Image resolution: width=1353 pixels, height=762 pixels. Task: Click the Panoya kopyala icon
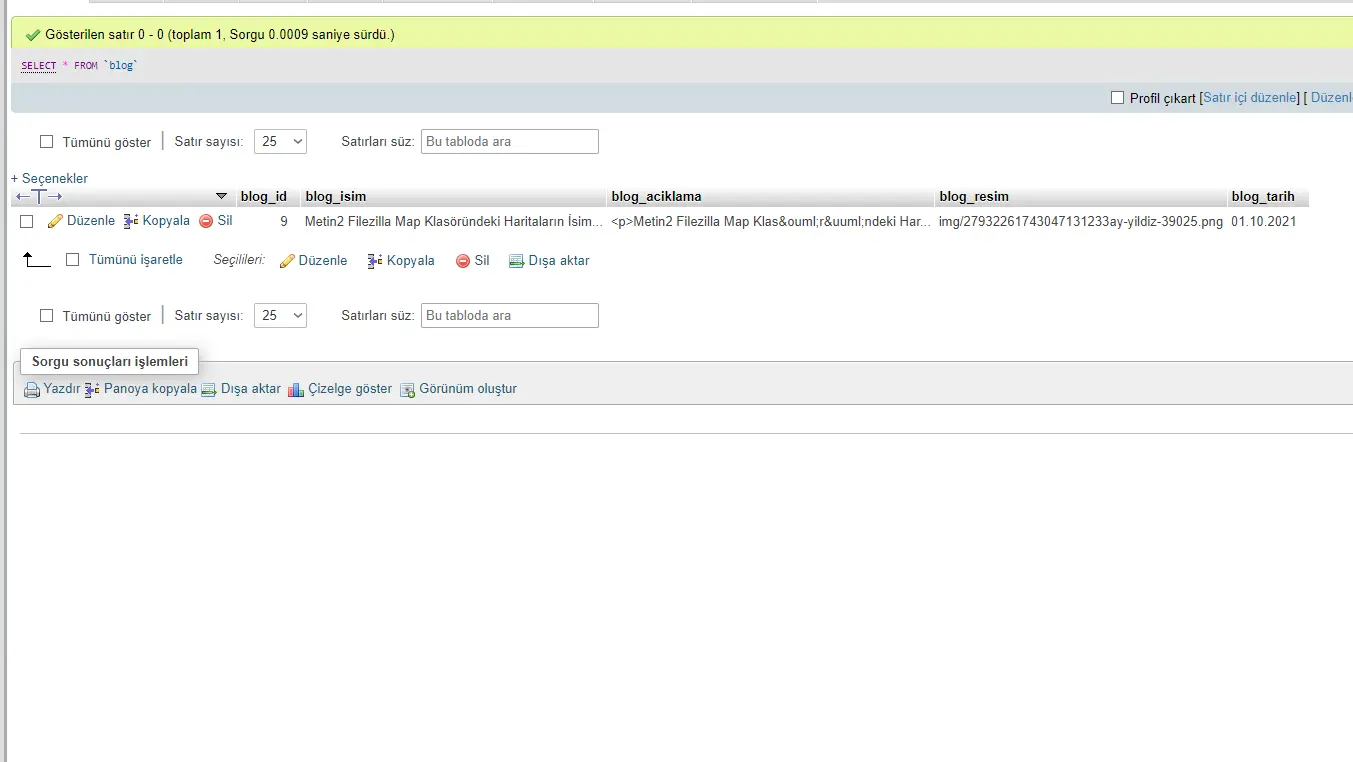(92, 389)
